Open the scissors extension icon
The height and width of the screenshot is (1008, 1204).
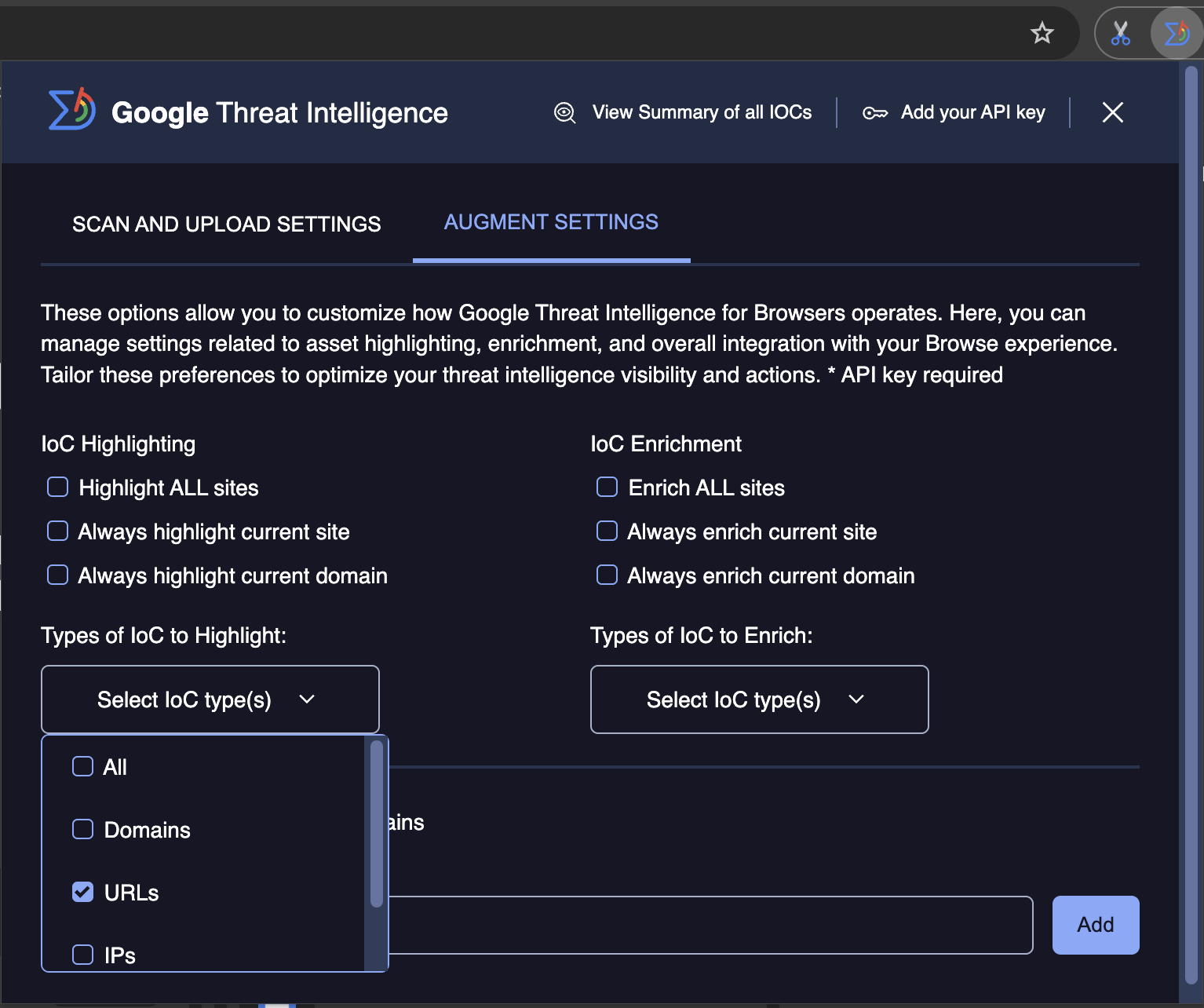pos(1121,33)
